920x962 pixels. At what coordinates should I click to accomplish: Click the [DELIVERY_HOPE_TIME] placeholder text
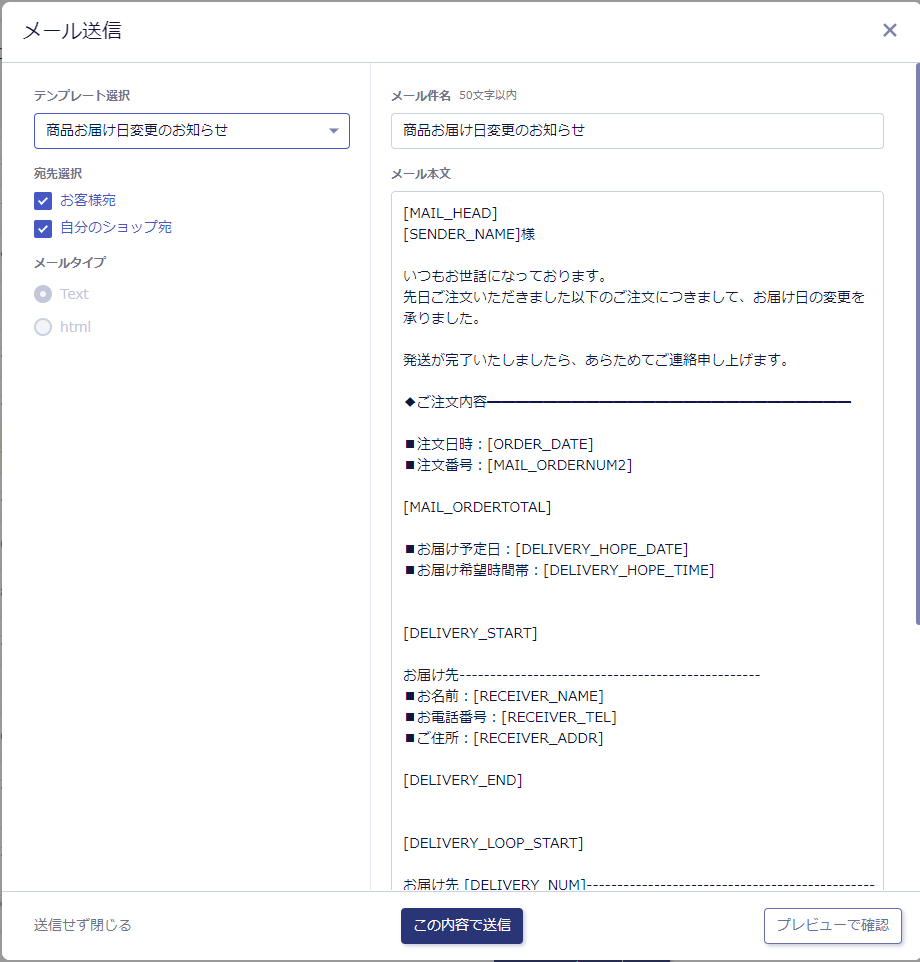[x=628, y=570]
